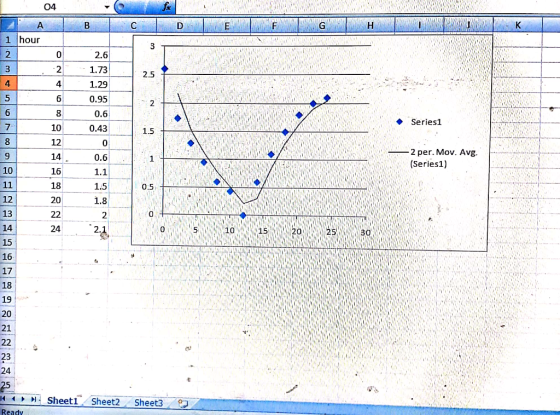This screenshot has height=415, width=560.
Task: Click inside the Name Box showing O4
Action: 50,7
